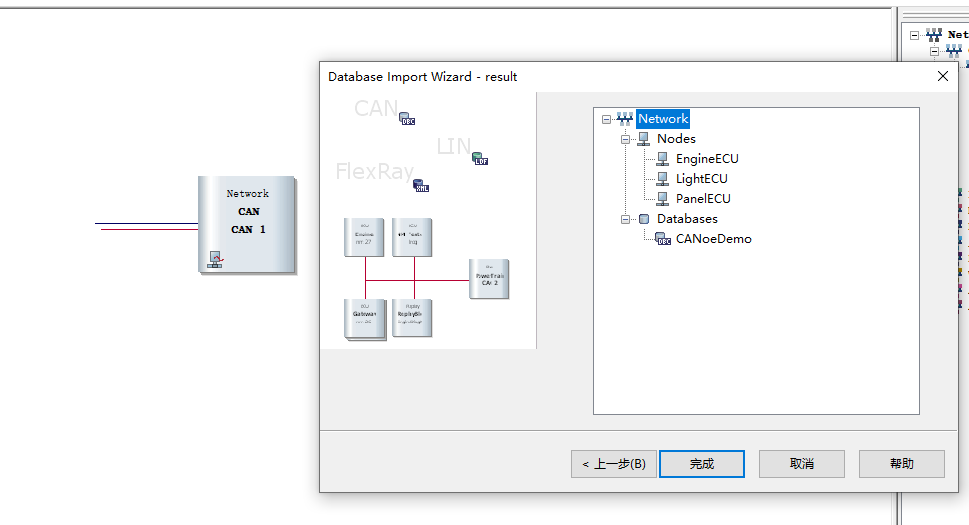Click the node icon on CAN 1 network block

click(216, 259)
